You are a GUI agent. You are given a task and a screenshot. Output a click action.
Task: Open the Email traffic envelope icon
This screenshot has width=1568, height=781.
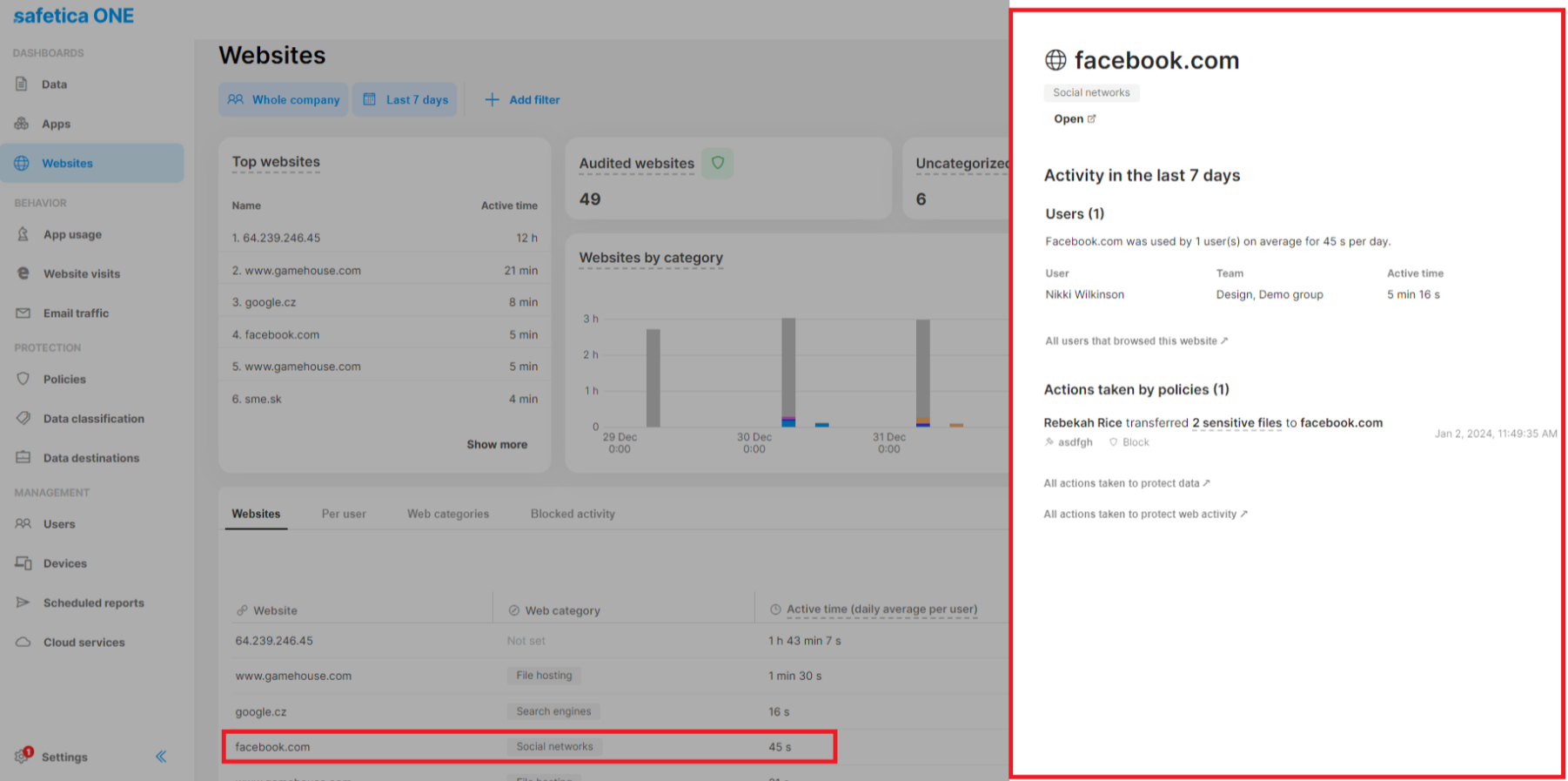tap(23, 313)
